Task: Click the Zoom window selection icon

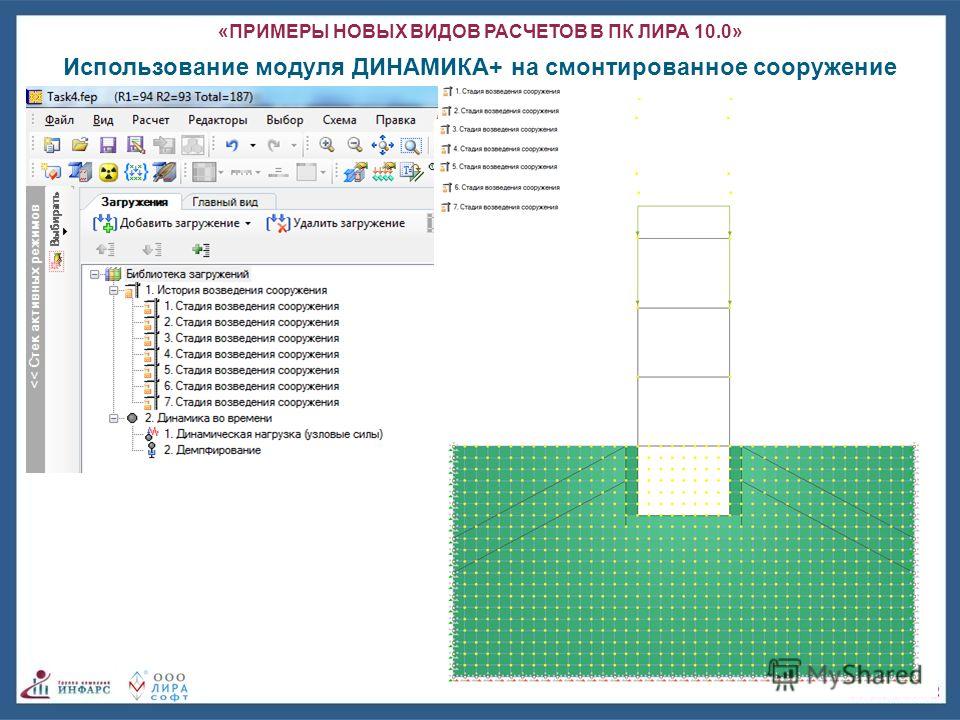Action: point(410,146)
